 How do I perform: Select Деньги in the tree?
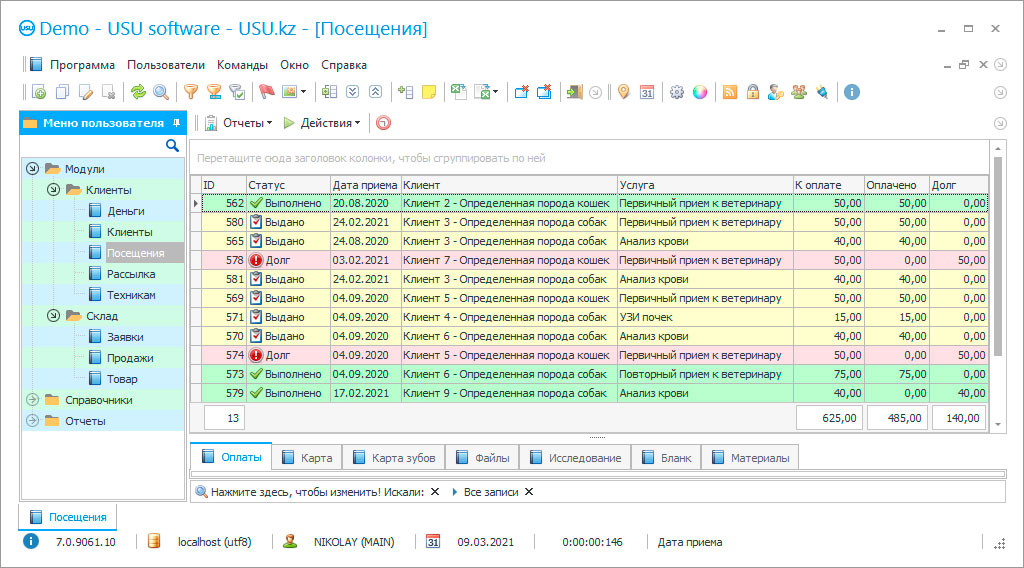pos(125,211)
